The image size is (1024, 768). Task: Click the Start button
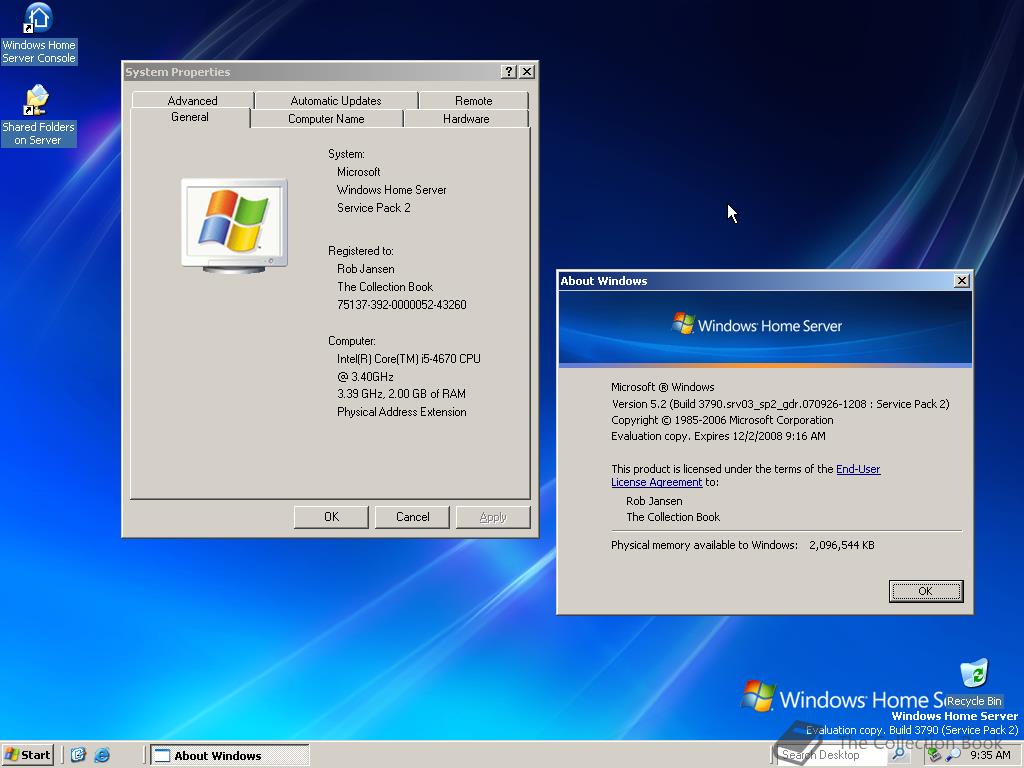pos(27,755)
